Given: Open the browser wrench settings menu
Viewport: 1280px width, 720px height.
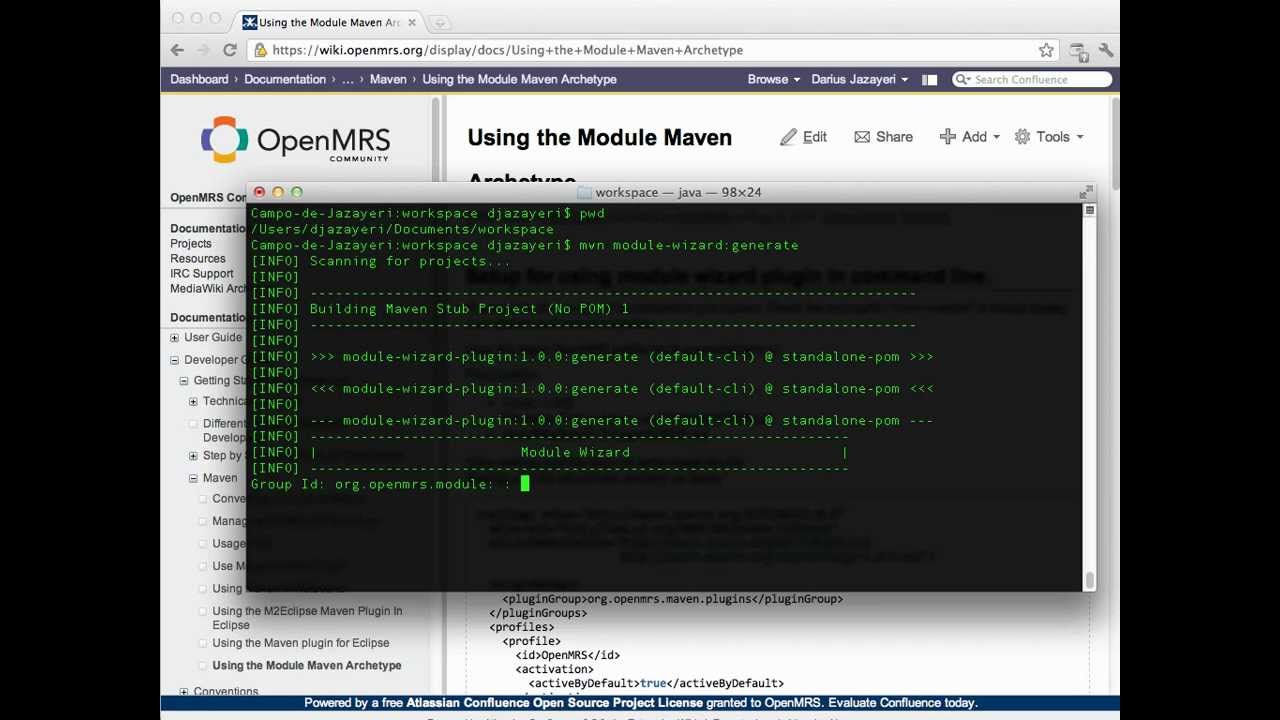Looking at the screenshot, I should point(1106,50).
